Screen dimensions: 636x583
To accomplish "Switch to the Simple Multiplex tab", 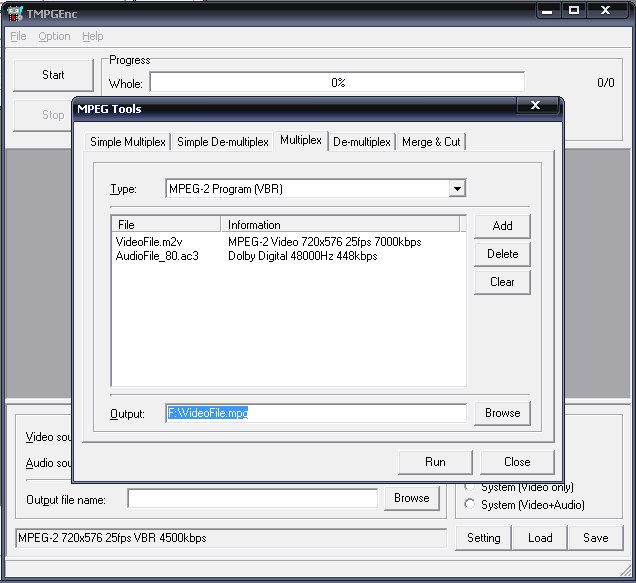I will (x=128, y=142).
